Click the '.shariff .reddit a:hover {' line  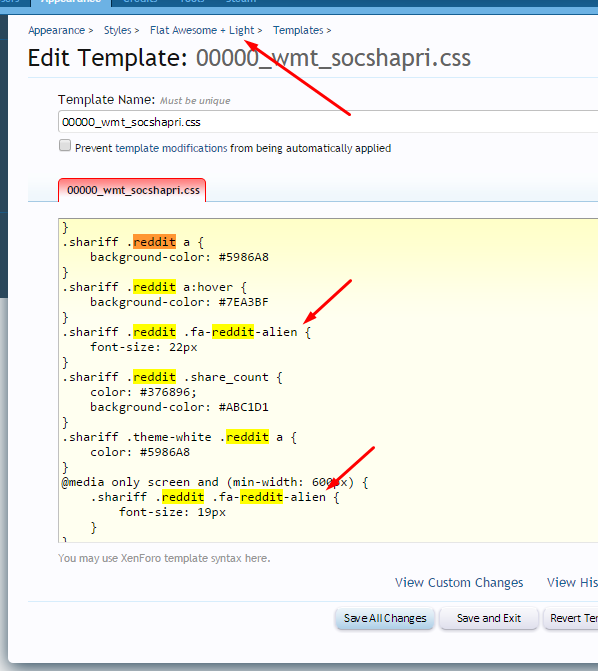[154, 287]
